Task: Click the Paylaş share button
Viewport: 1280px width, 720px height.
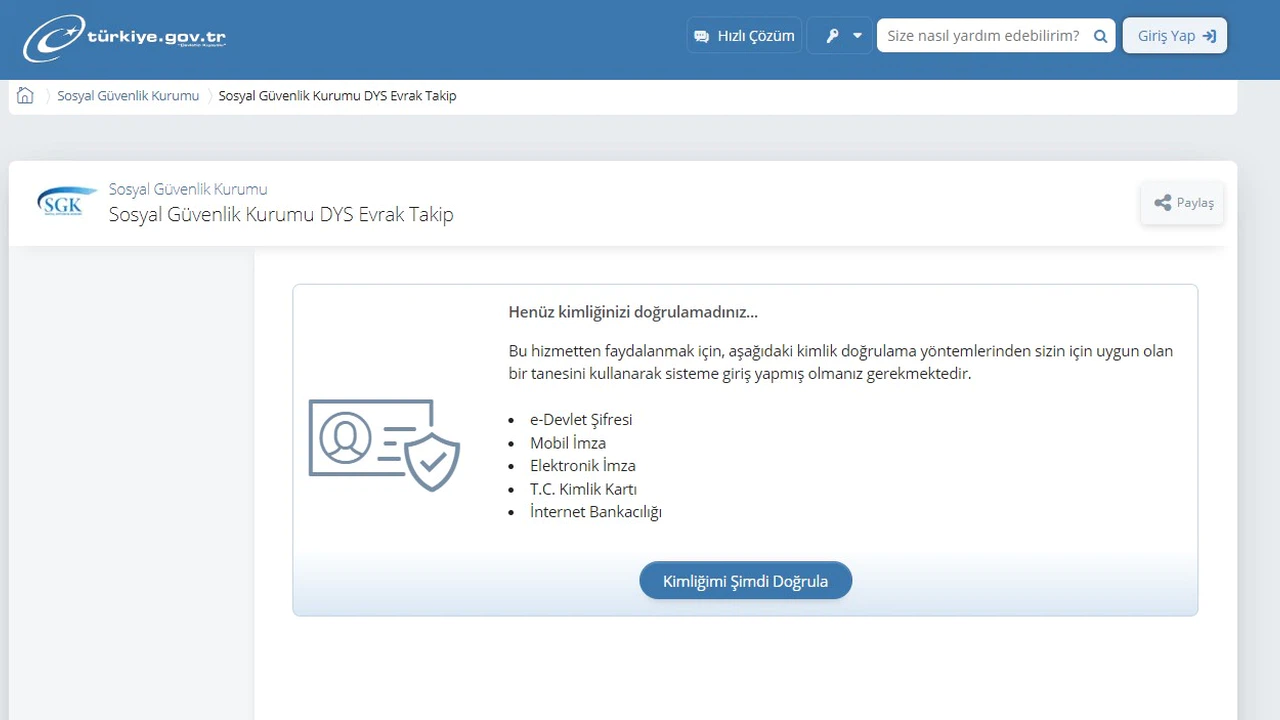Action: coord(1182,203)
